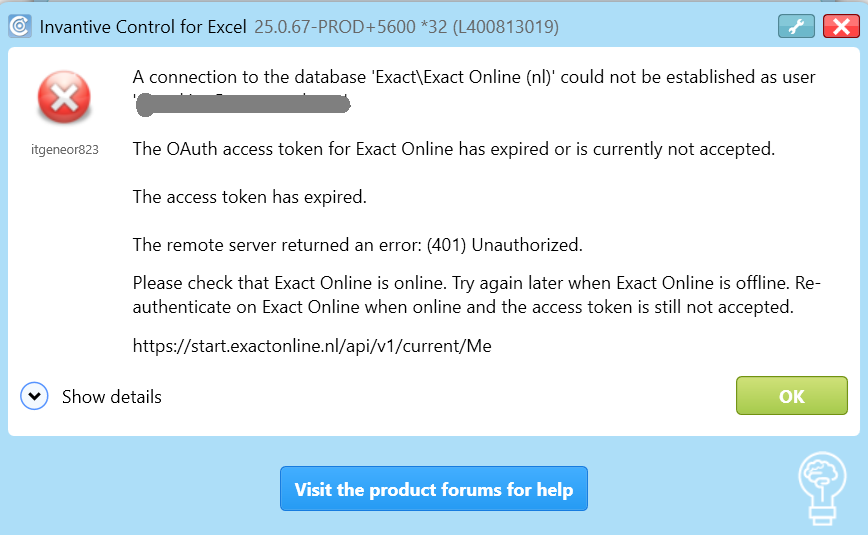Click the OAuth access token expired message

[x=454, y=149]
